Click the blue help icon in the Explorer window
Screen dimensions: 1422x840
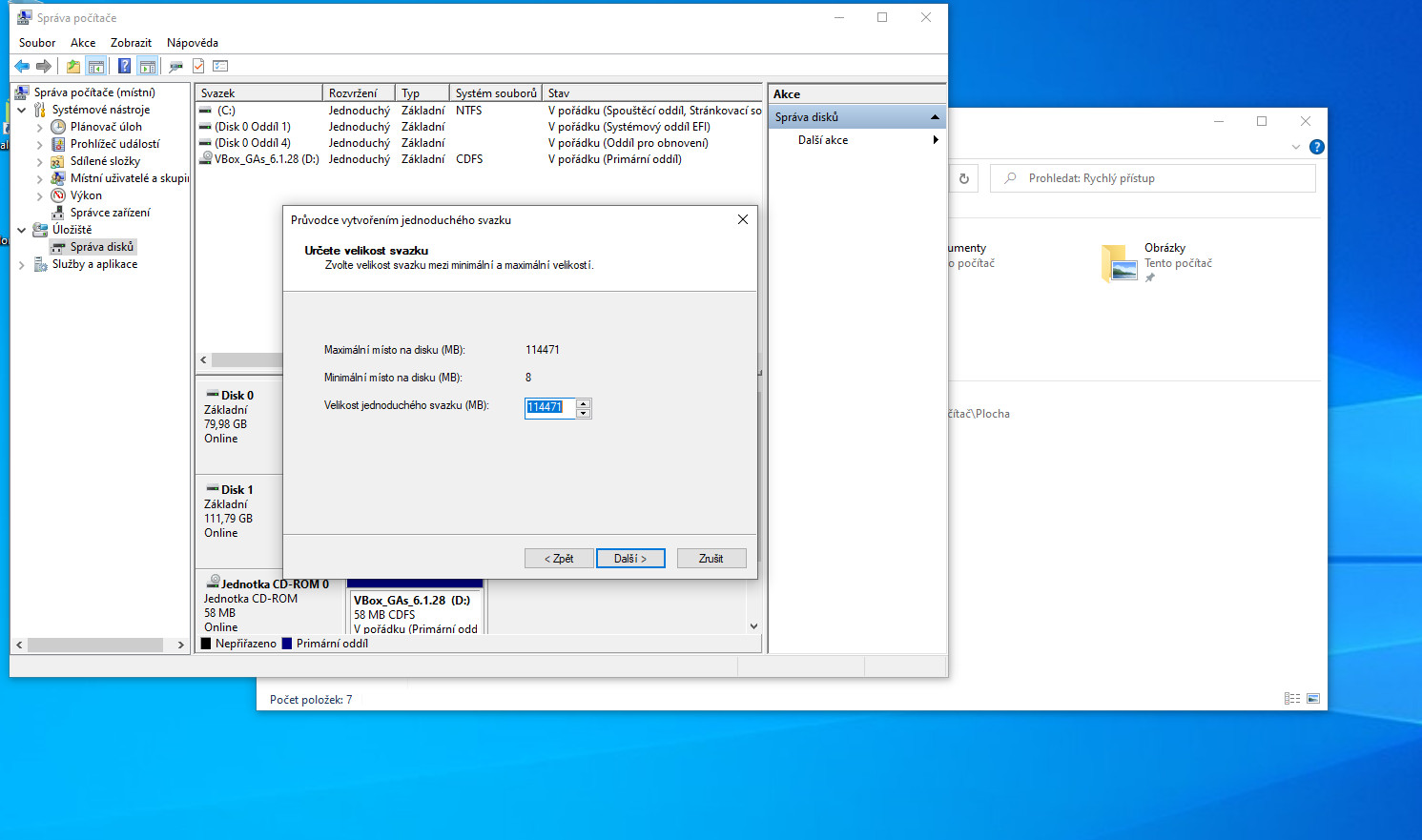pyautogui.click(x=1317, y=147)
